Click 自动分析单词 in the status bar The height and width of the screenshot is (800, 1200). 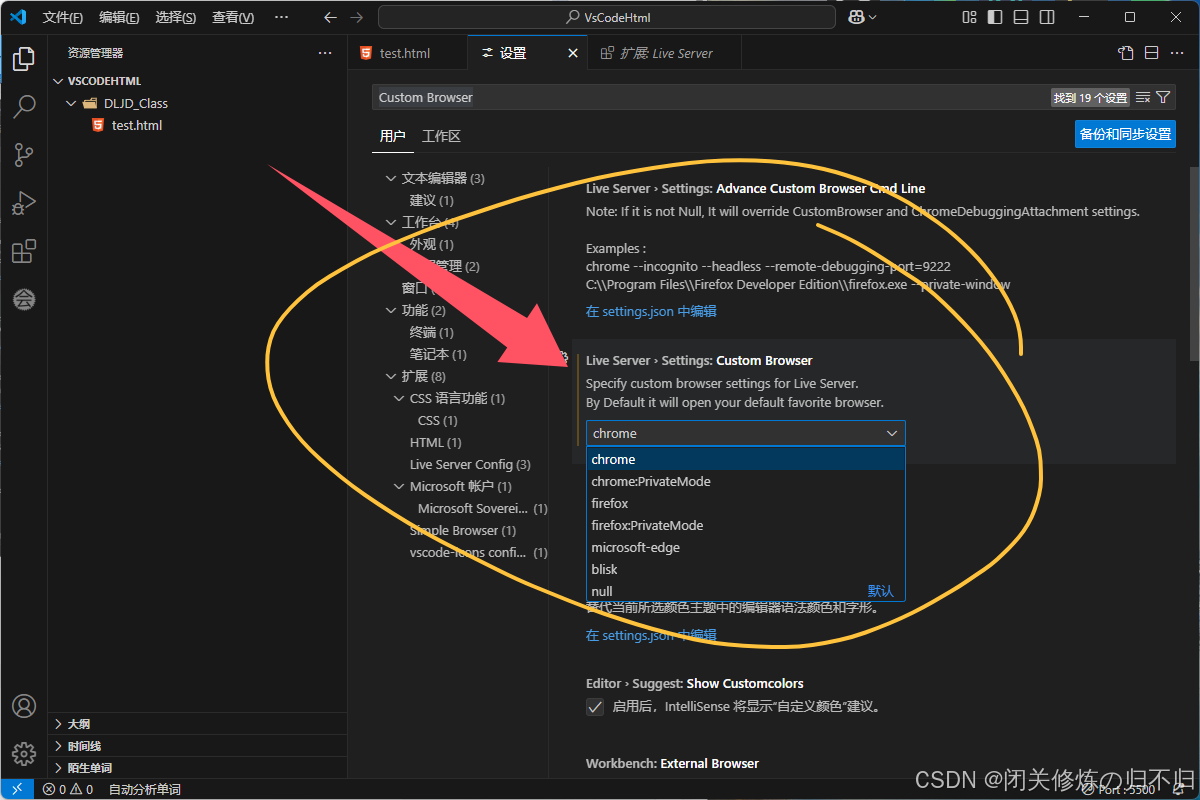[144, 789]
